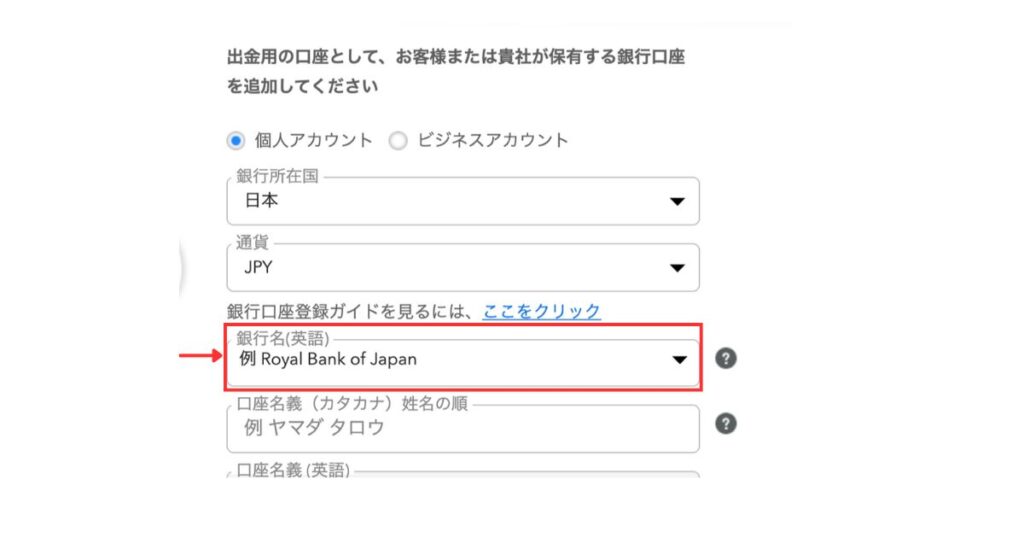
Task: Open help icon beside 口座名義（カタカナ）field
Action: pos(726,424)
